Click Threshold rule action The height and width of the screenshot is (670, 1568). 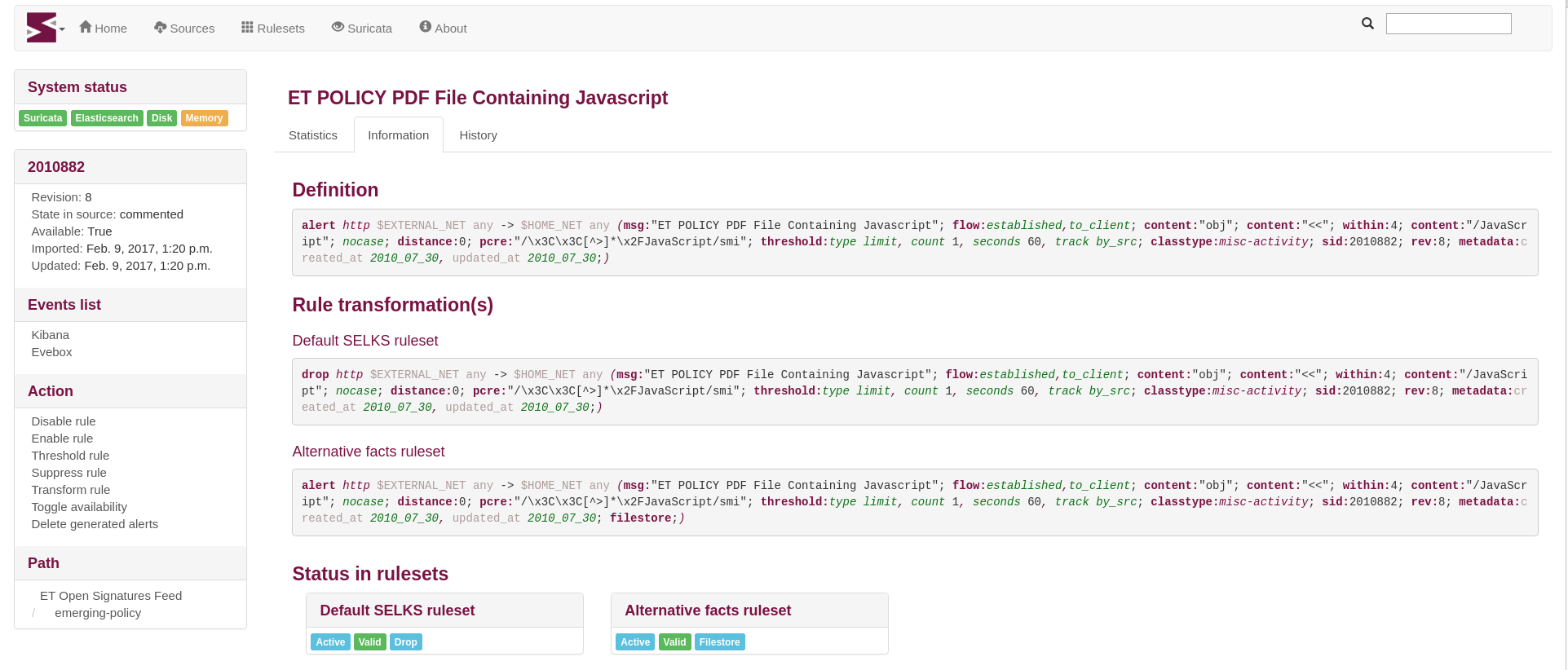[70, 456]
